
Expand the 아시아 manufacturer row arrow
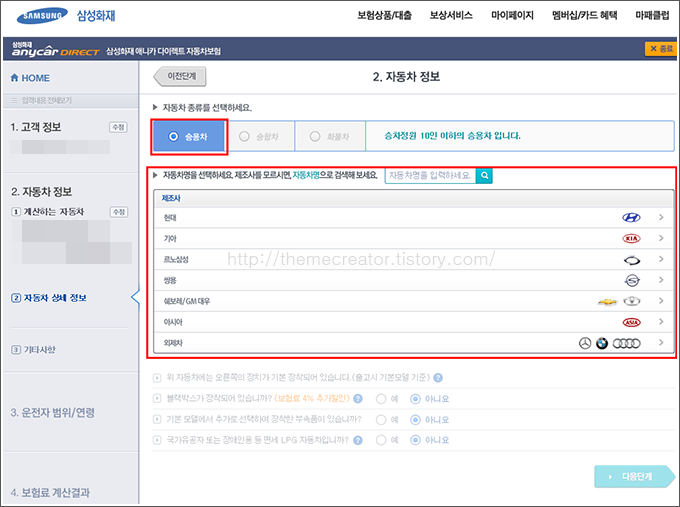click(x=661, y=321)
